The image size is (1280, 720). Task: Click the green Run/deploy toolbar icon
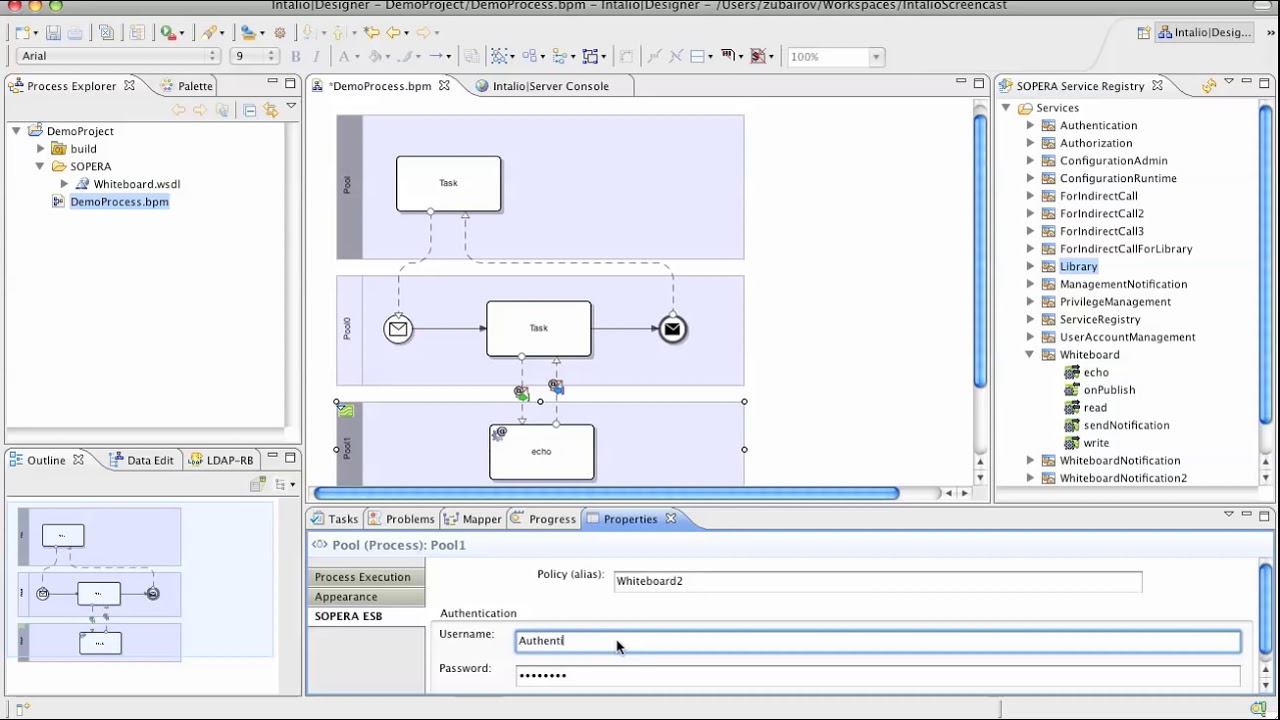[x=169, y=33]
